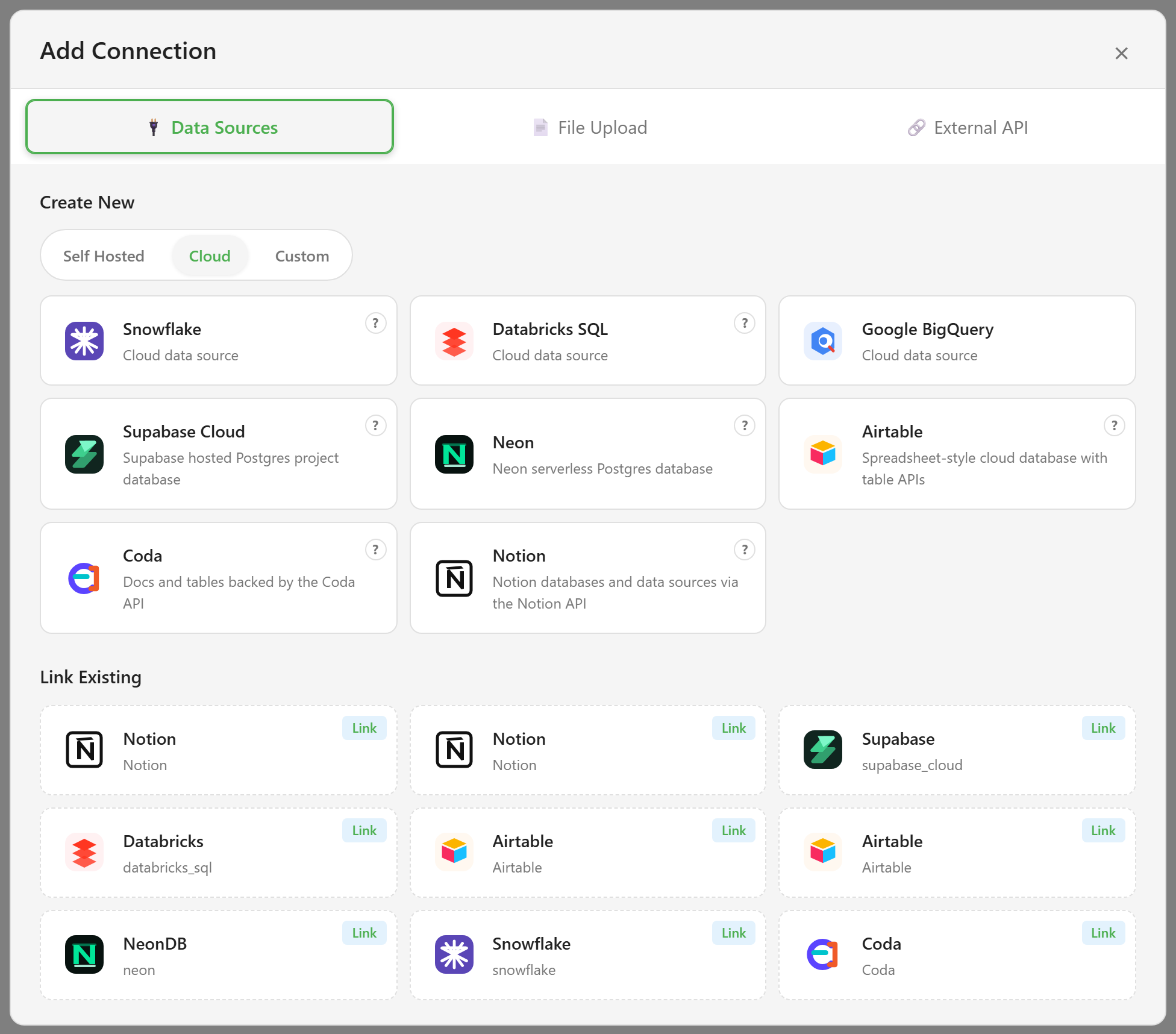The image size is (1176, 1034).
Task: Close the Add Connection dialog
Action: (x=1121, y=53)
